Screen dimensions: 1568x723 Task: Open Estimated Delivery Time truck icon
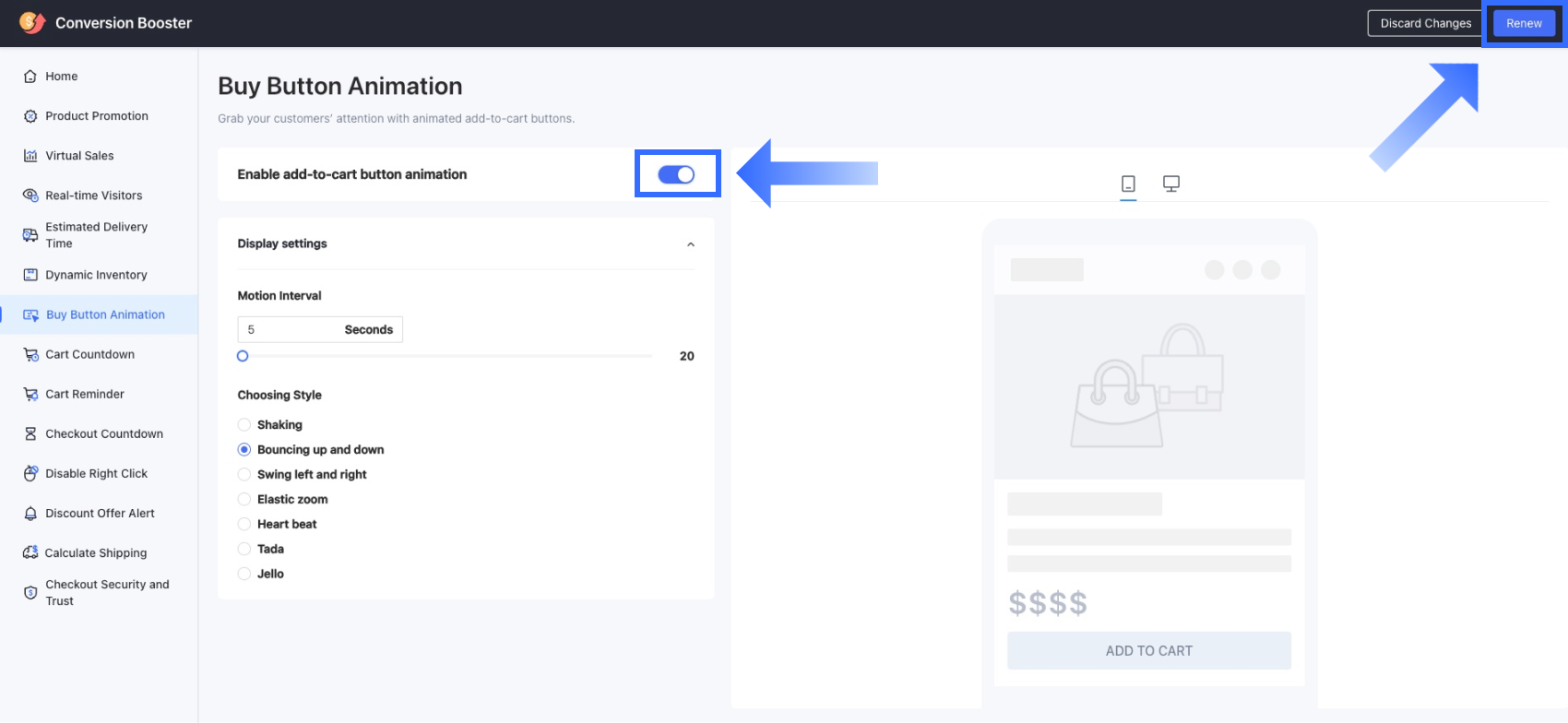[30, 235]
